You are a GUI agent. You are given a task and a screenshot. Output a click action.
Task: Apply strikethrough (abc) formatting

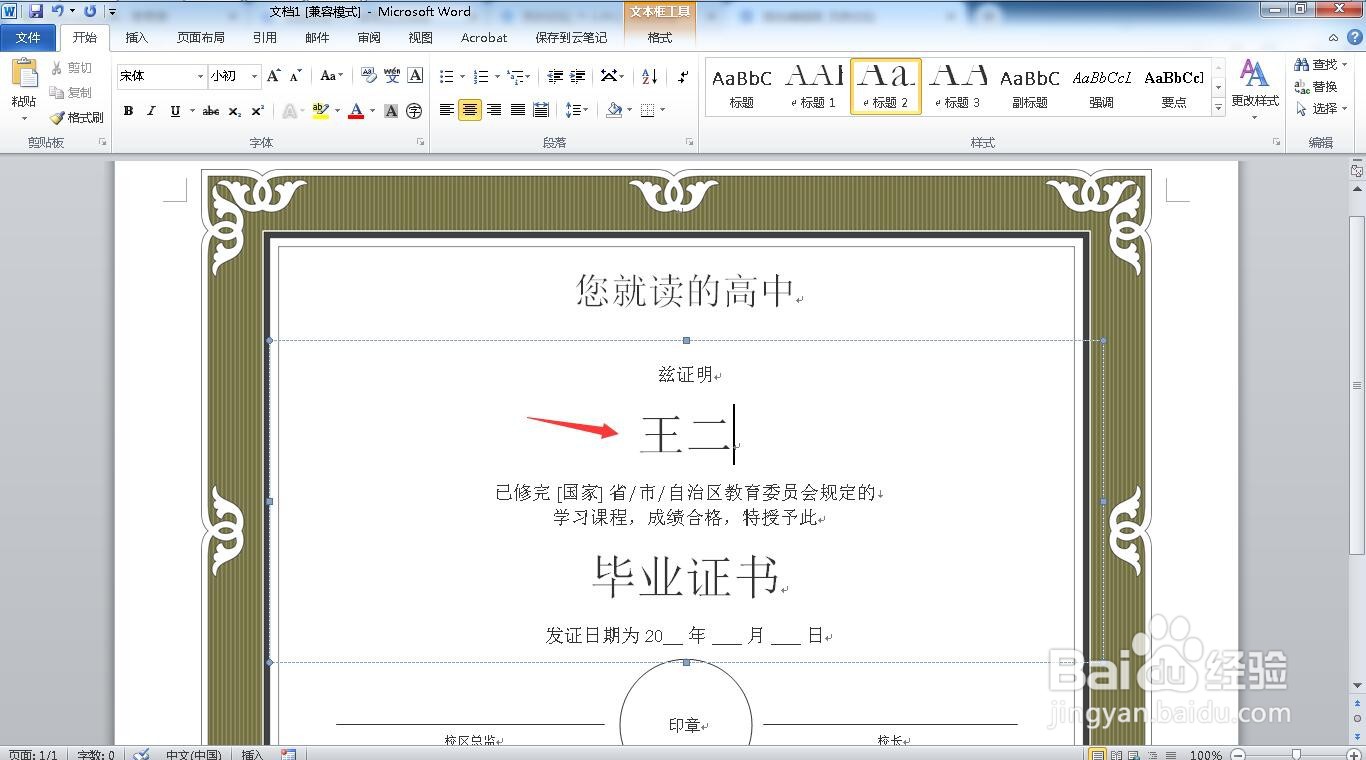point(211,111)
